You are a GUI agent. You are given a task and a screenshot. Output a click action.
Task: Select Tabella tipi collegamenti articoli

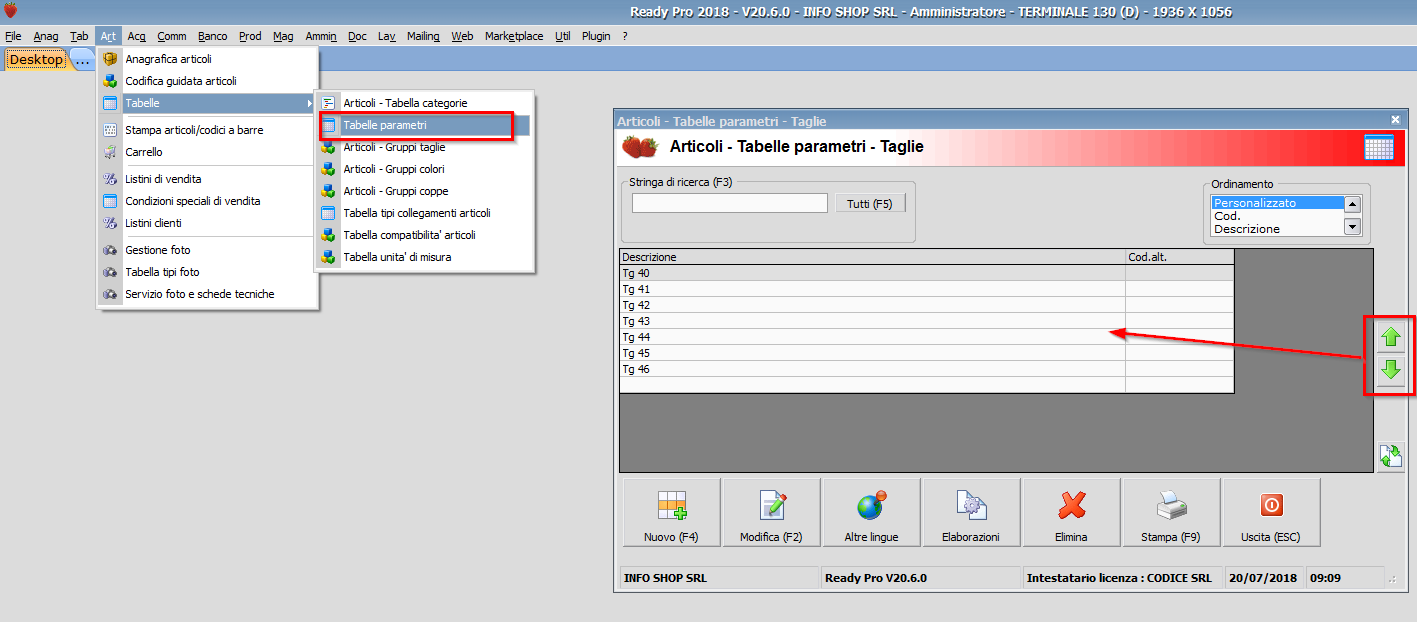424,213
